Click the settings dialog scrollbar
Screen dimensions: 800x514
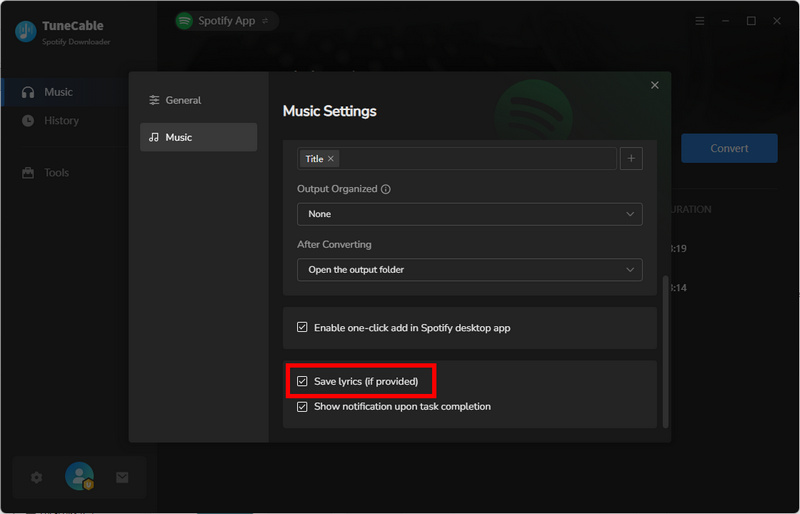pos(665,352)
